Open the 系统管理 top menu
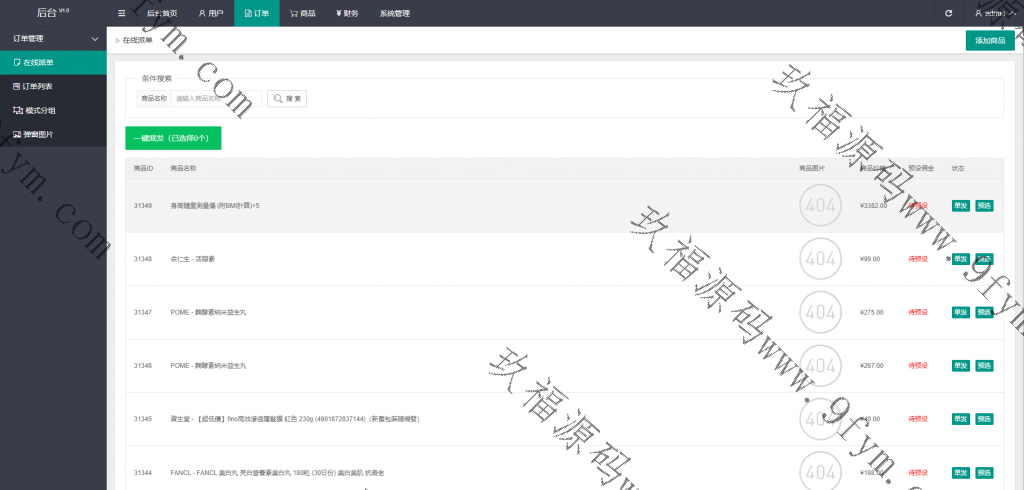This screenshot has height=490, width=1024. click(x=394, y=14)
